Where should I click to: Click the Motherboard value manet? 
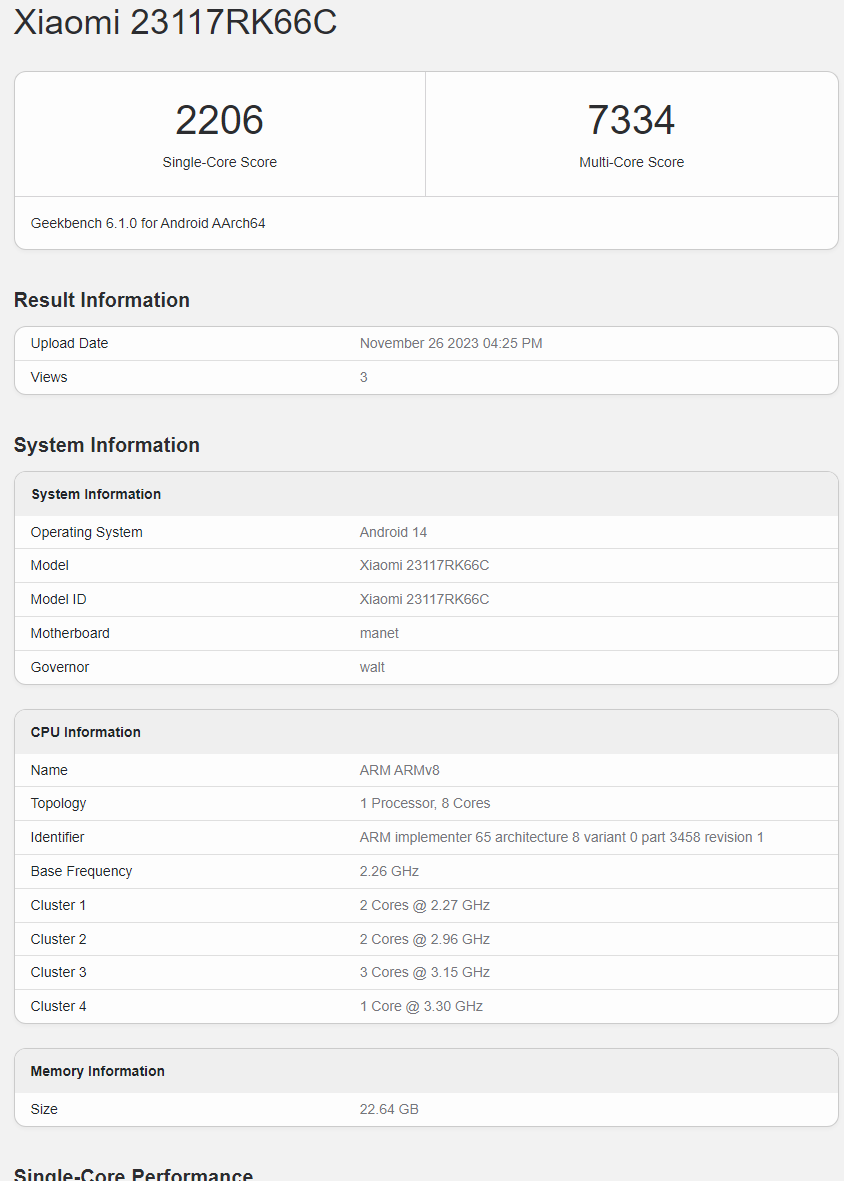click(379, 633)
